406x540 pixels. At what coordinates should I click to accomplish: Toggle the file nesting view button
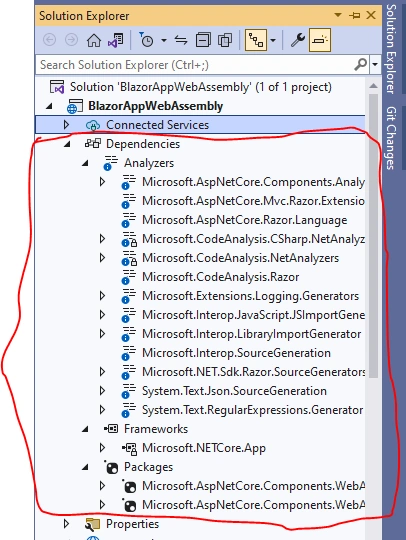point(256,40)
